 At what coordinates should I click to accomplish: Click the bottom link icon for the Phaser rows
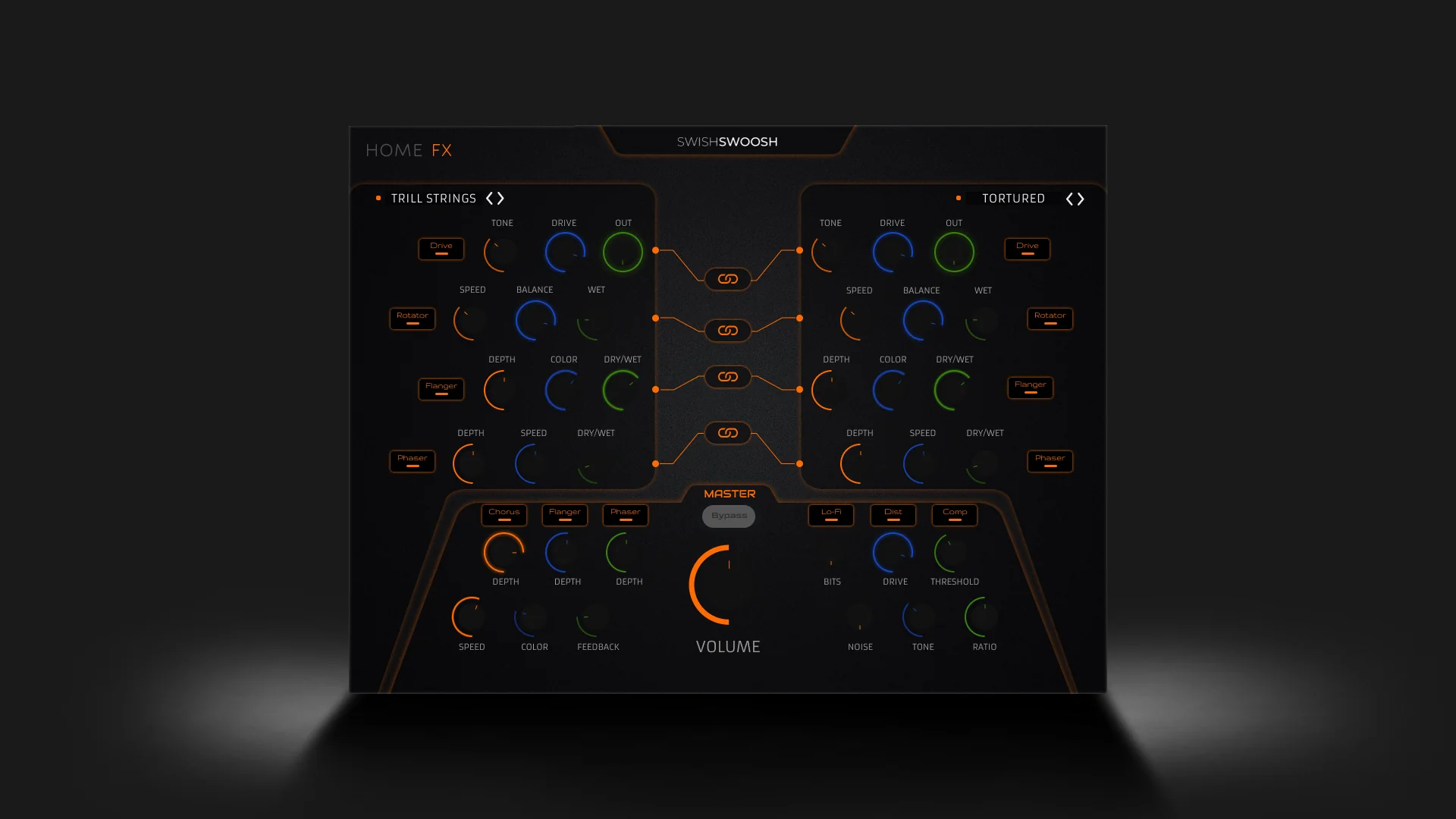tap(728, 433)
